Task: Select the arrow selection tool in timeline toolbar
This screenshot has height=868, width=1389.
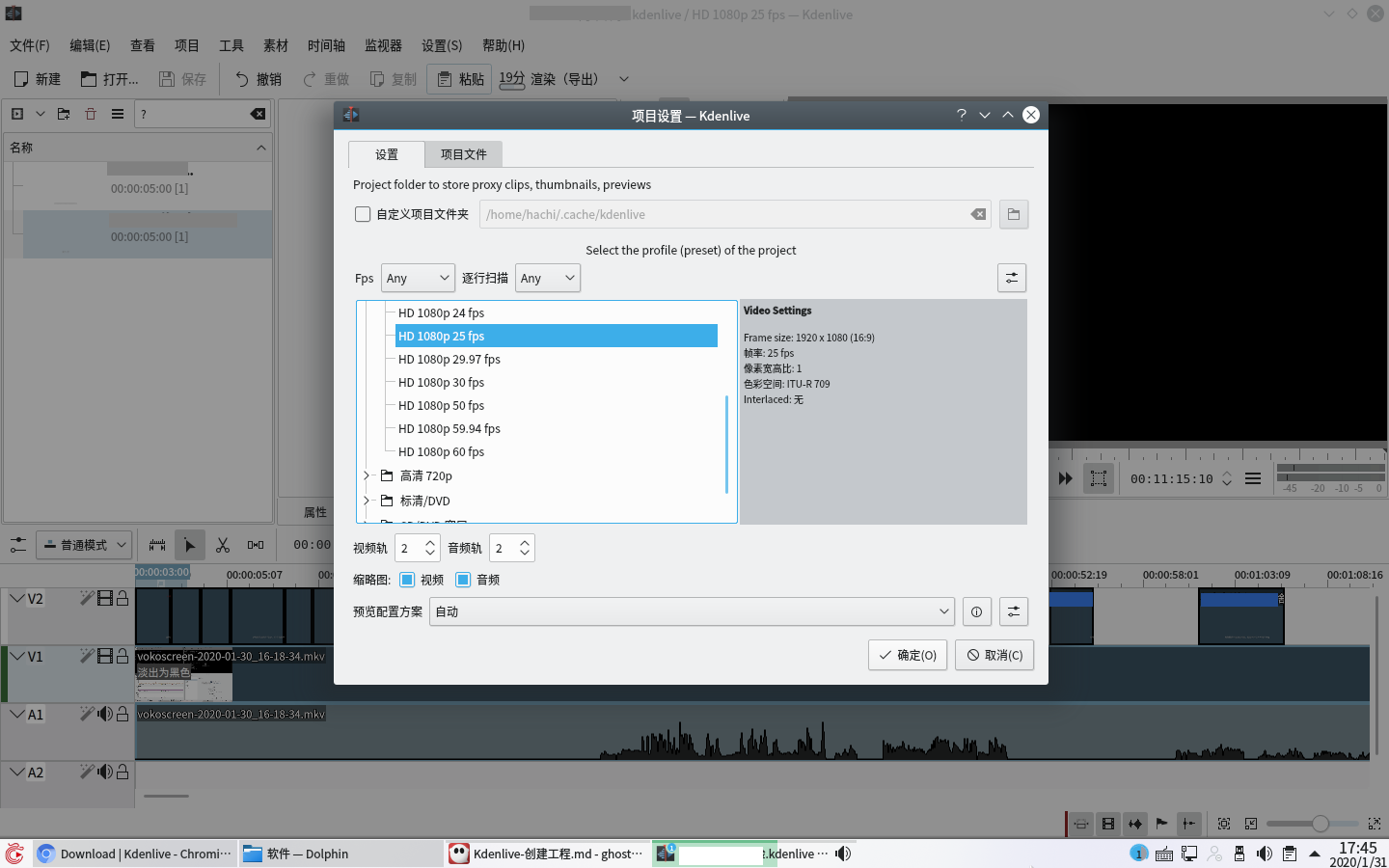Action: coord(189,545)
